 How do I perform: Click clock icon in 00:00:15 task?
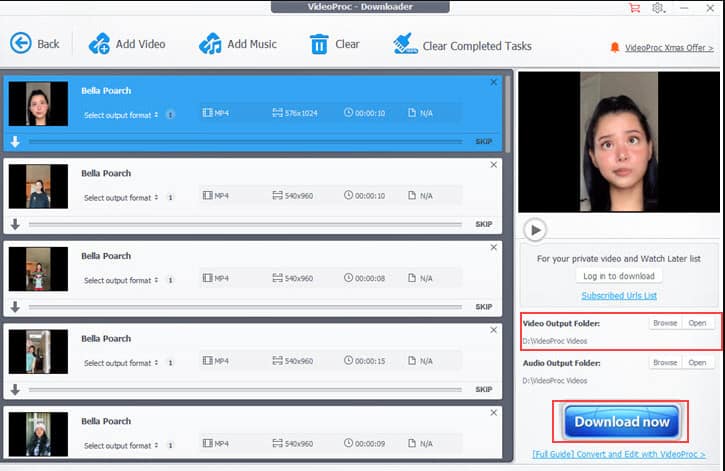[x=348, y=361]
